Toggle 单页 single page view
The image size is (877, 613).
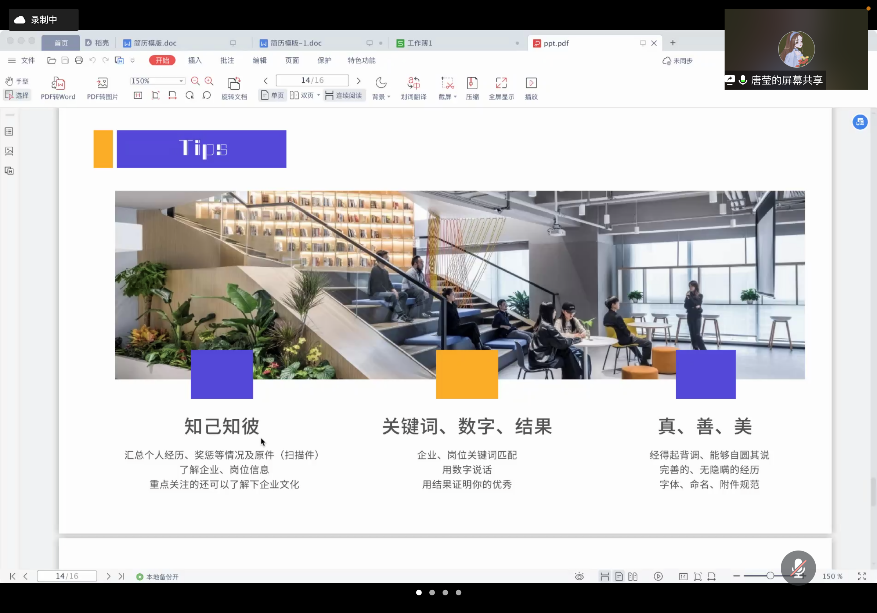click(272, 96)
